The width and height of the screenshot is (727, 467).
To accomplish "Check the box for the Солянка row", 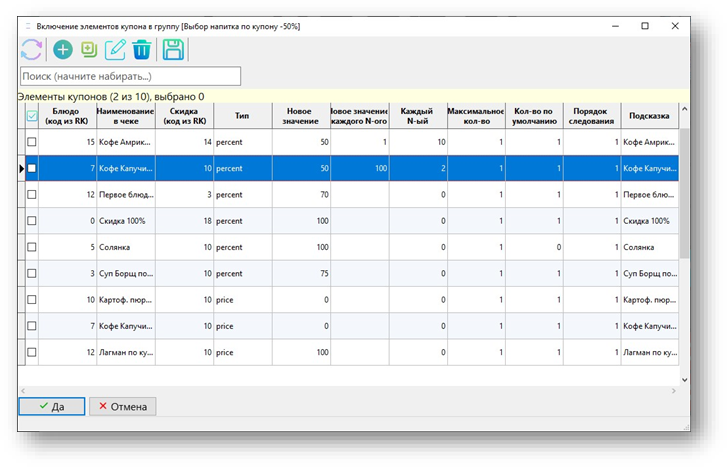I will 31,246.
